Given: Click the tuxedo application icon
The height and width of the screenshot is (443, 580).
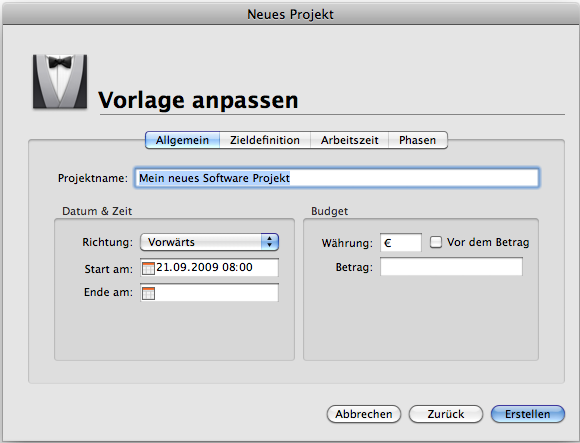Looking at the screenshot, I should point(60,81).
